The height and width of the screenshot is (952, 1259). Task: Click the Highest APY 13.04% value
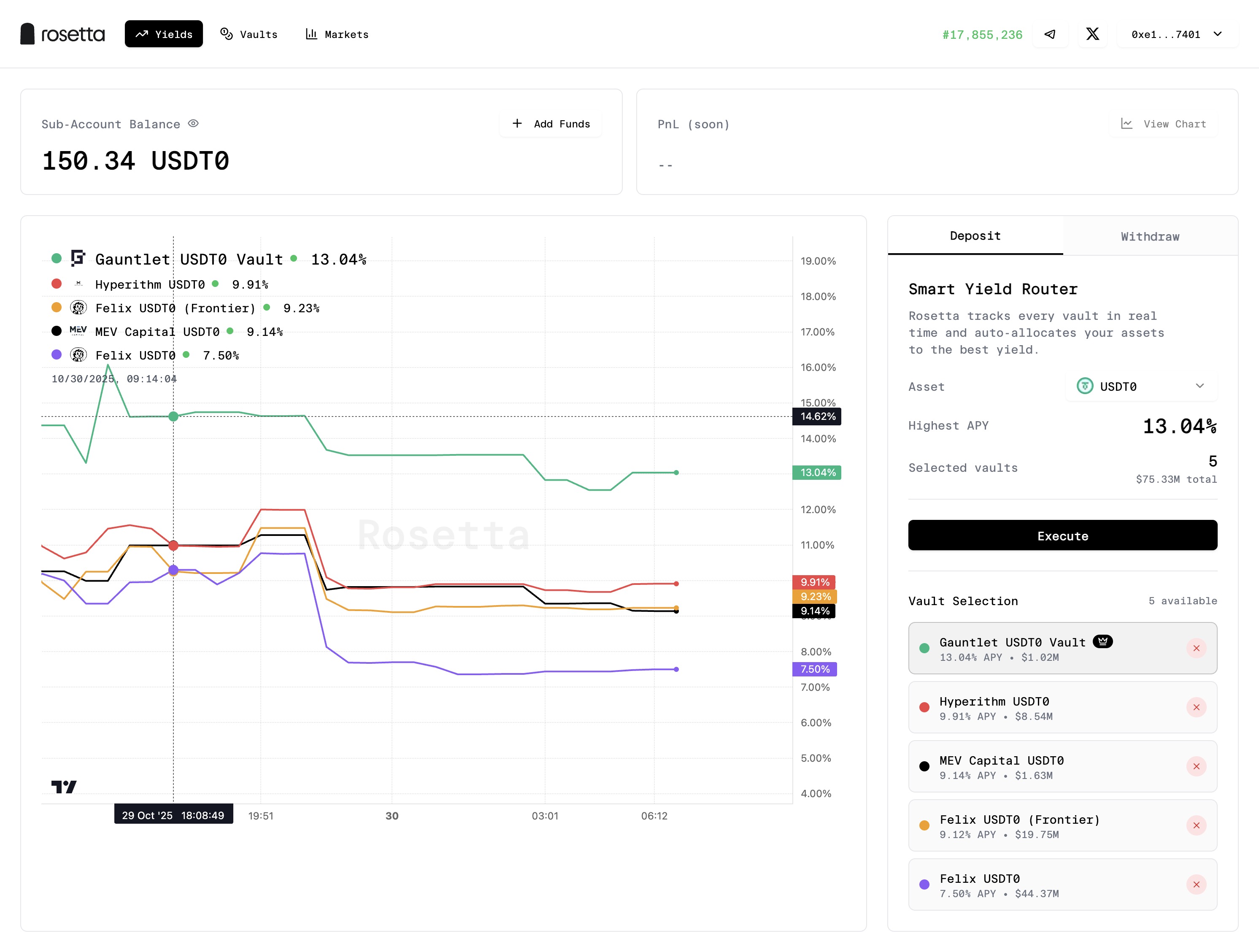click(x=1180, y=426)
